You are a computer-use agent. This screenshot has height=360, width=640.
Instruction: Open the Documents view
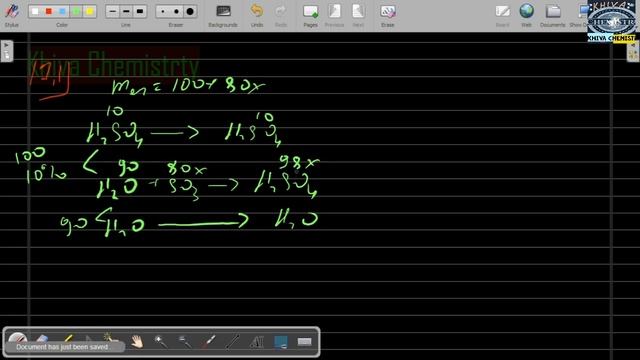(x=553, y=15)
